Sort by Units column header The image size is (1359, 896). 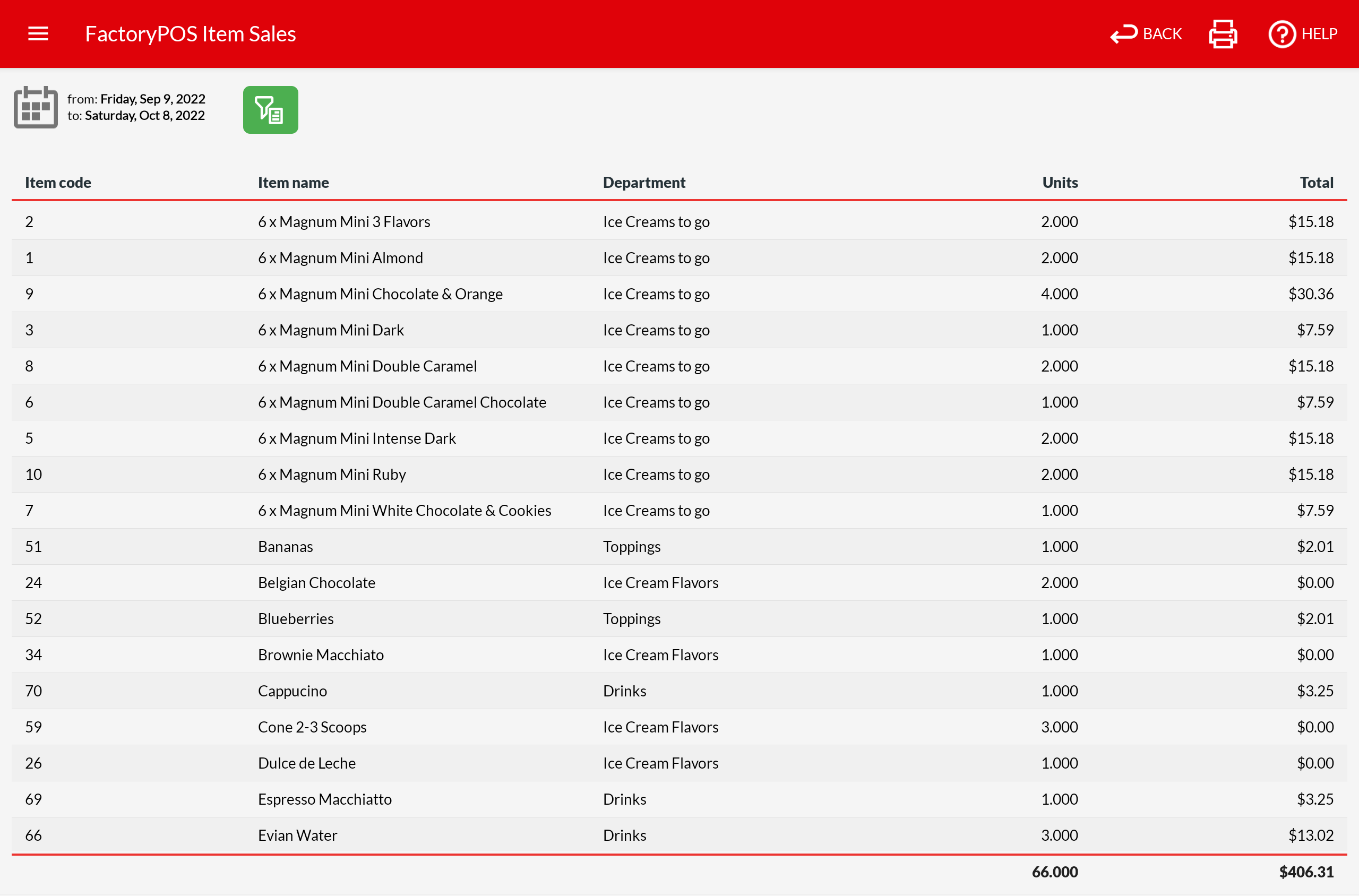click(x=1060, y=182)
